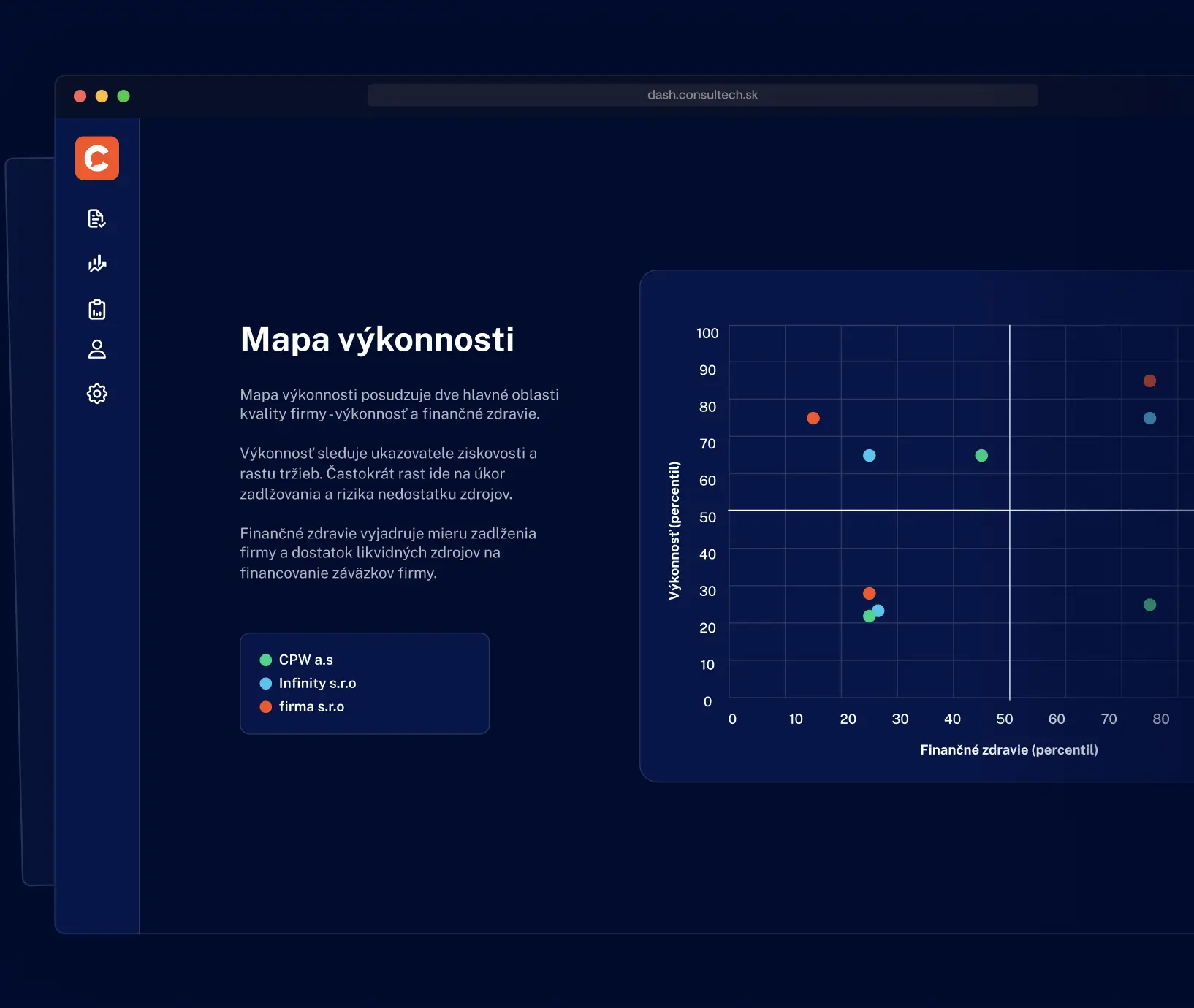The height and width of the screenshot is (1008, 1194).
Task: Select the orange data point near performance 75
Action: click(813, 418)
